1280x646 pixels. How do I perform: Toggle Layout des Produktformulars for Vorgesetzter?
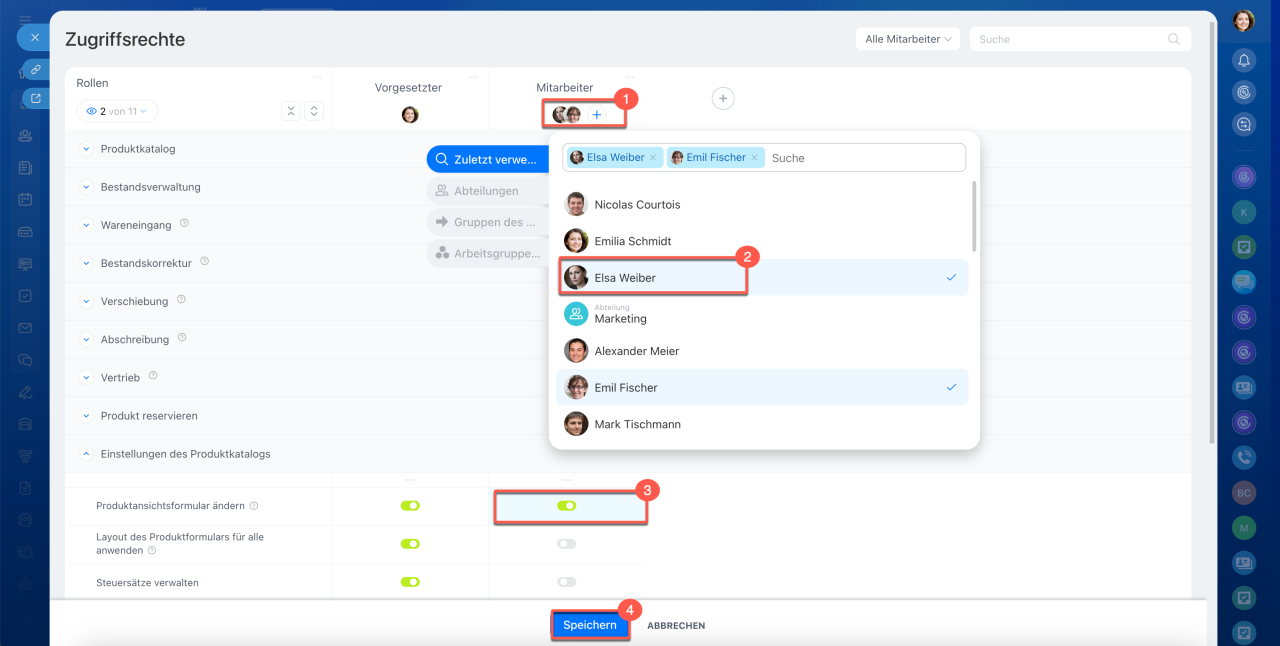(x=410, y=544)
